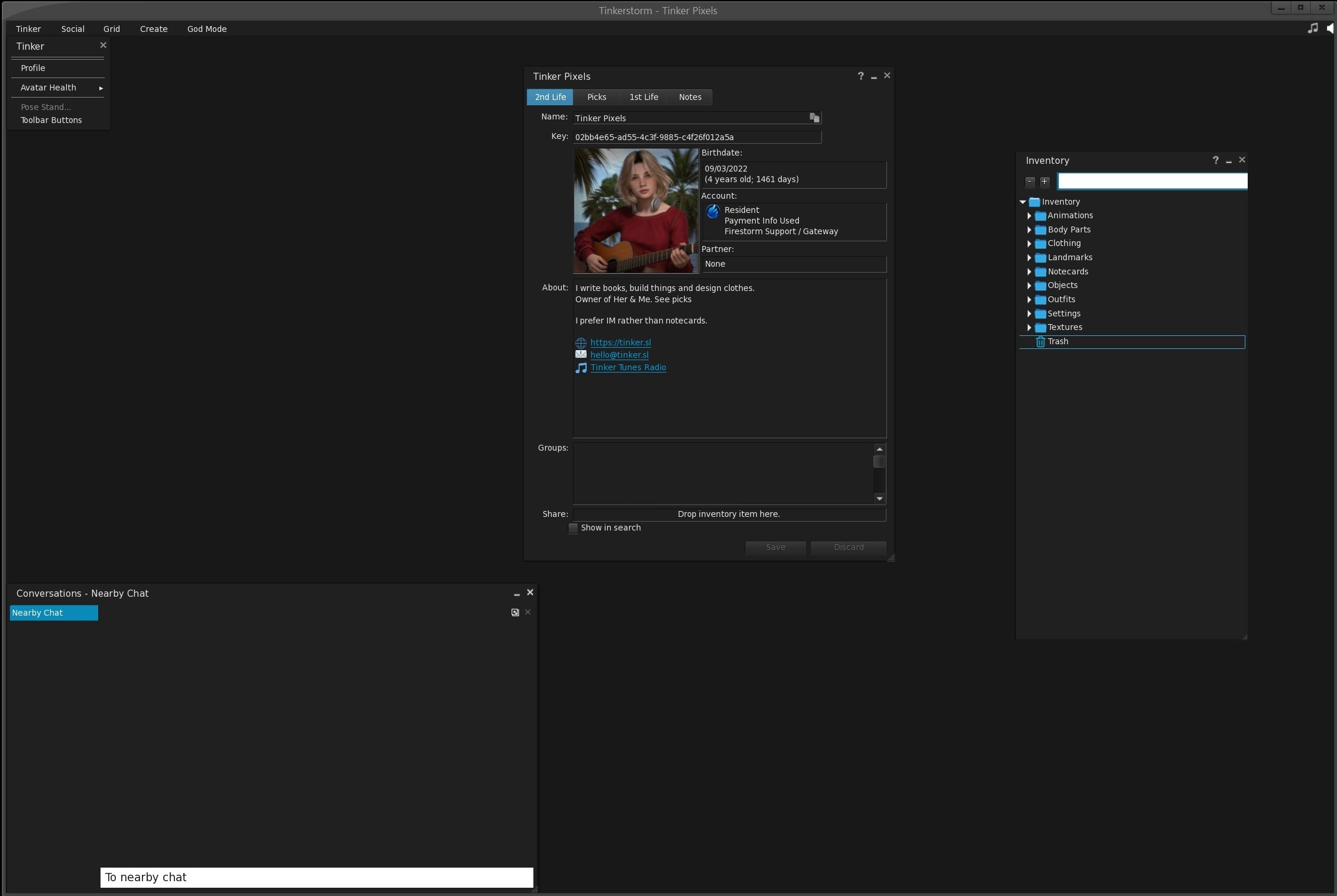The height and width of the screenshot is (896, 1337).
Task: Click the Body Parts folder icon
Action: point(1040,230)
